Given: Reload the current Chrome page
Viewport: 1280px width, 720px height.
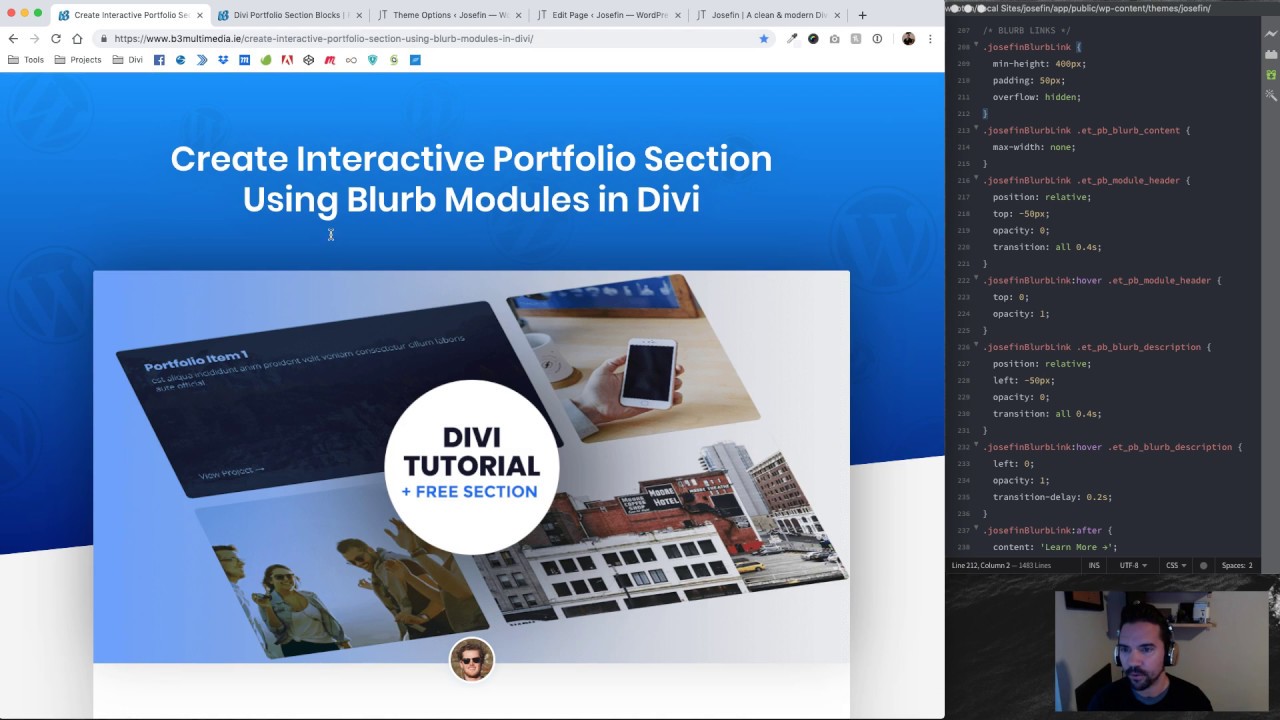Looking at the screenshot, I should pyautogui.click(x=56, y=39).
